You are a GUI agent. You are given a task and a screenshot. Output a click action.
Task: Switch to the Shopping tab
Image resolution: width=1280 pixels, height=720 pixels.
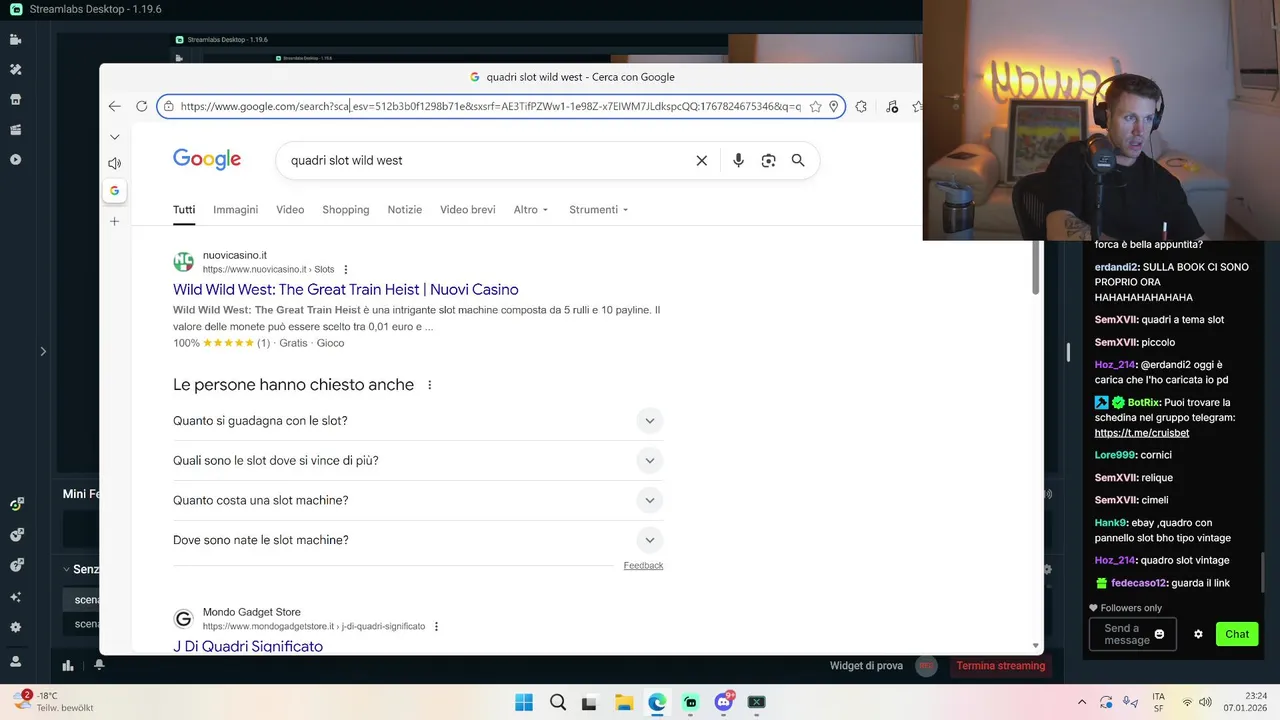pyautogui.click(x=346, y=210)
